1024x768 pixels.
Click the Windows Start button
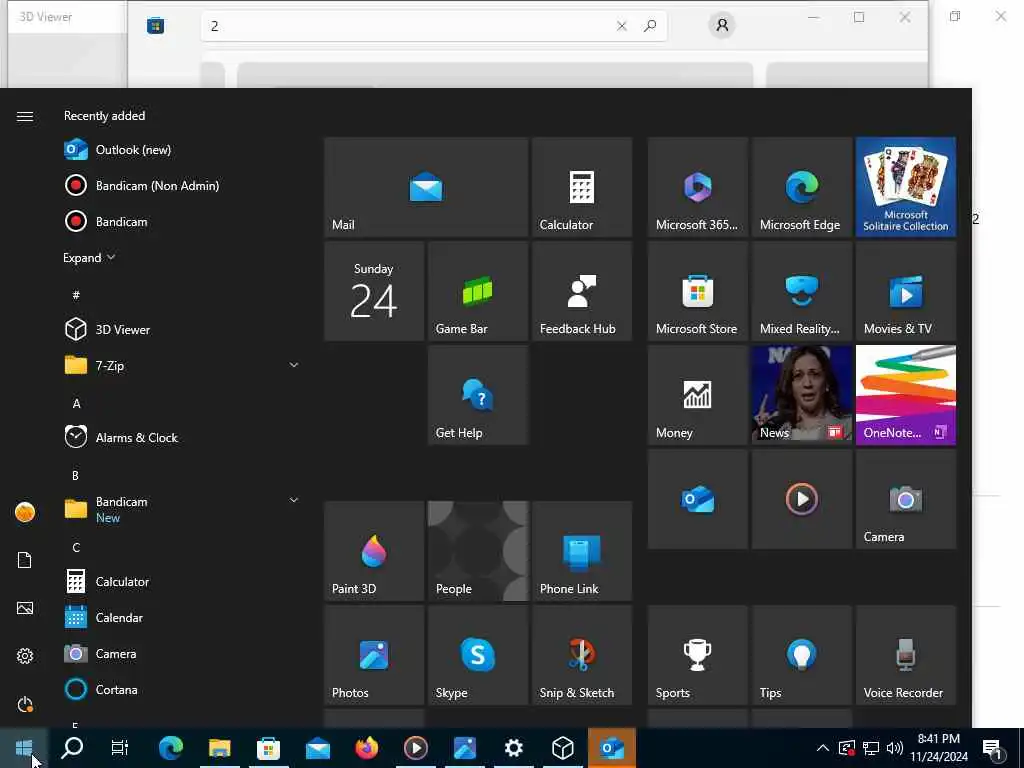pyautogui.click(x=24, y=748)
